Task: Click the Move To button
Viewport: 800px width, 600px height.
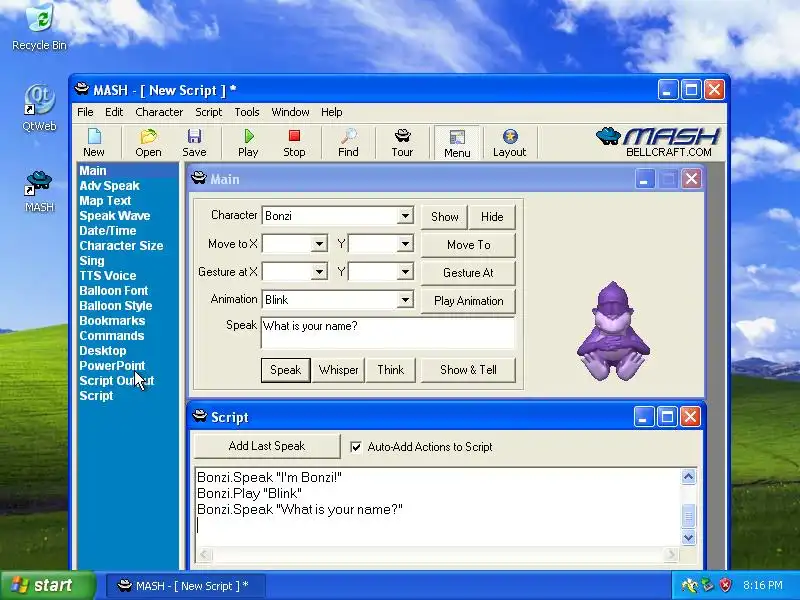Action: 468,245
